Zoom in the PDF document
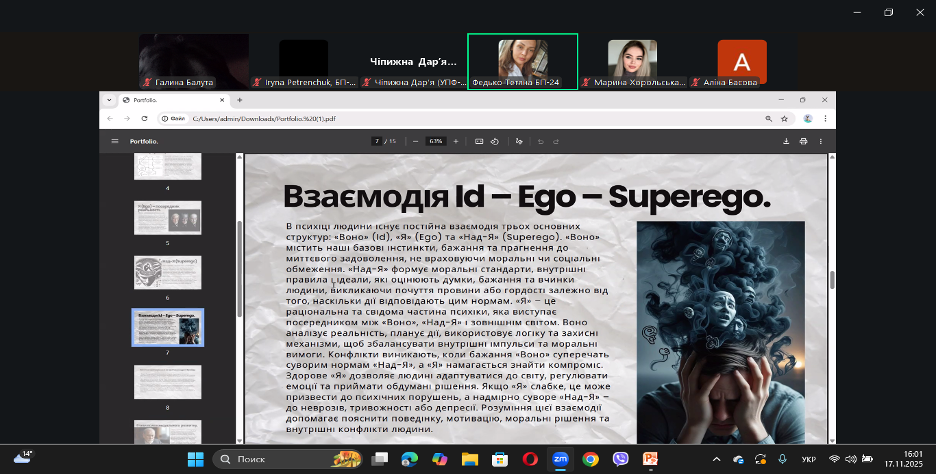Image resolution: width=936 pixels, height=474 pixels. [x=456, y=141]
